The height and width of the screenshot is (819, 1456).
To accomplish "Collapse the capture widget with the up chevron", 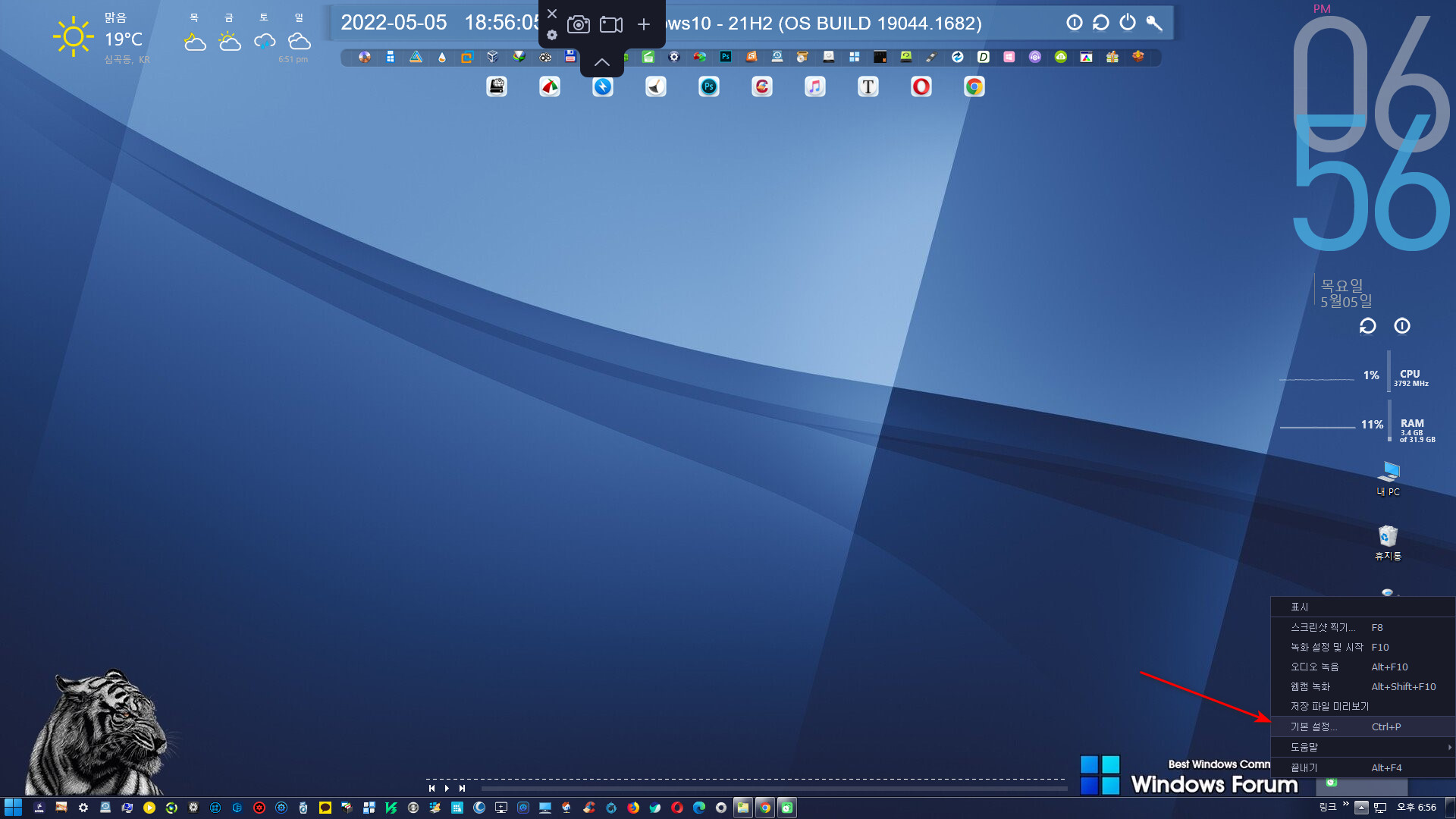I will click(602, 62).
